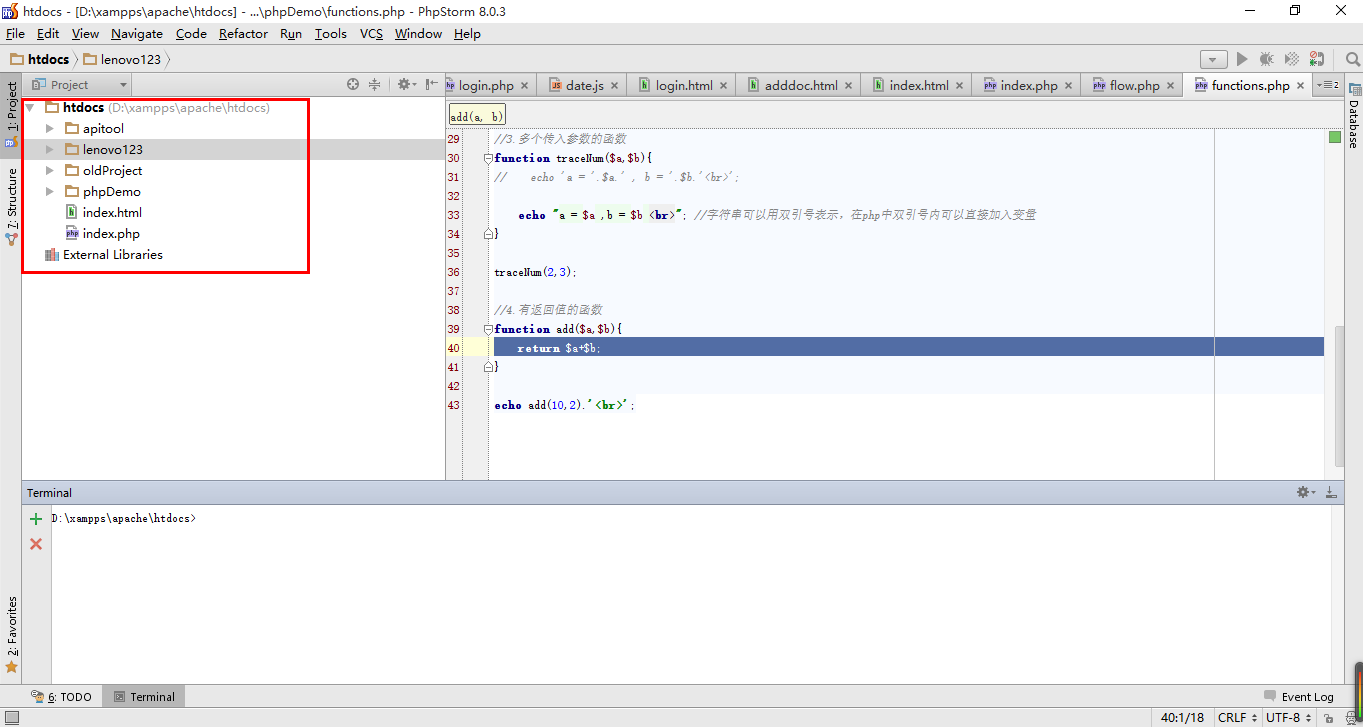The width and height of the screenshot is (1363, 727).
Task: Toggle tool window bars icon in status bar
Action: [10, 718]
